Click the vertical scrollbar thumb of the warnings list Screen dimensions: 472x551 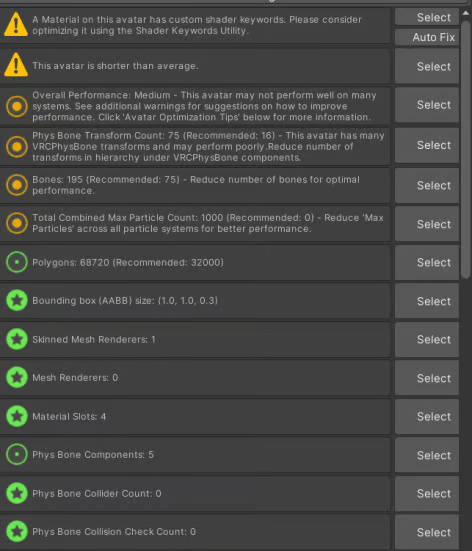(x=466, y=149)
